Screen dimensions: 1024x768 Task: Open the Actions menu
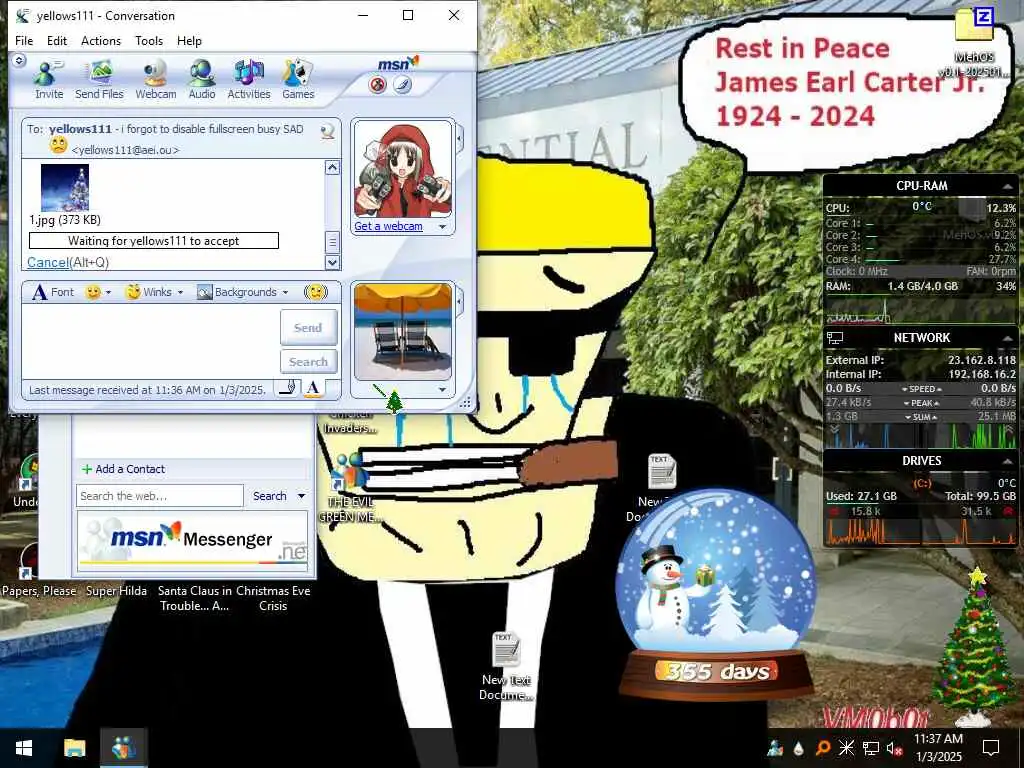[x=101, y=40]
